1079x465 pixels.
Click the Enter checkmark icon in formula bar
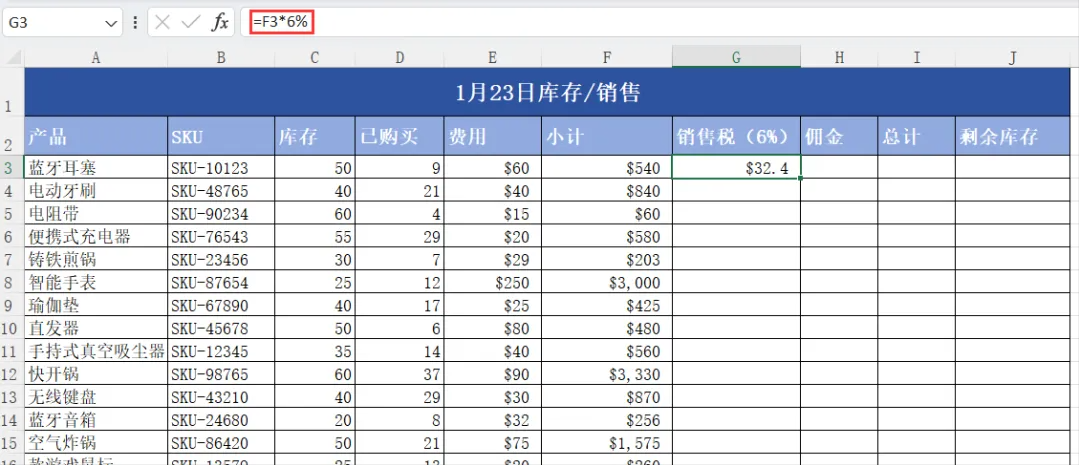[191, 22]
